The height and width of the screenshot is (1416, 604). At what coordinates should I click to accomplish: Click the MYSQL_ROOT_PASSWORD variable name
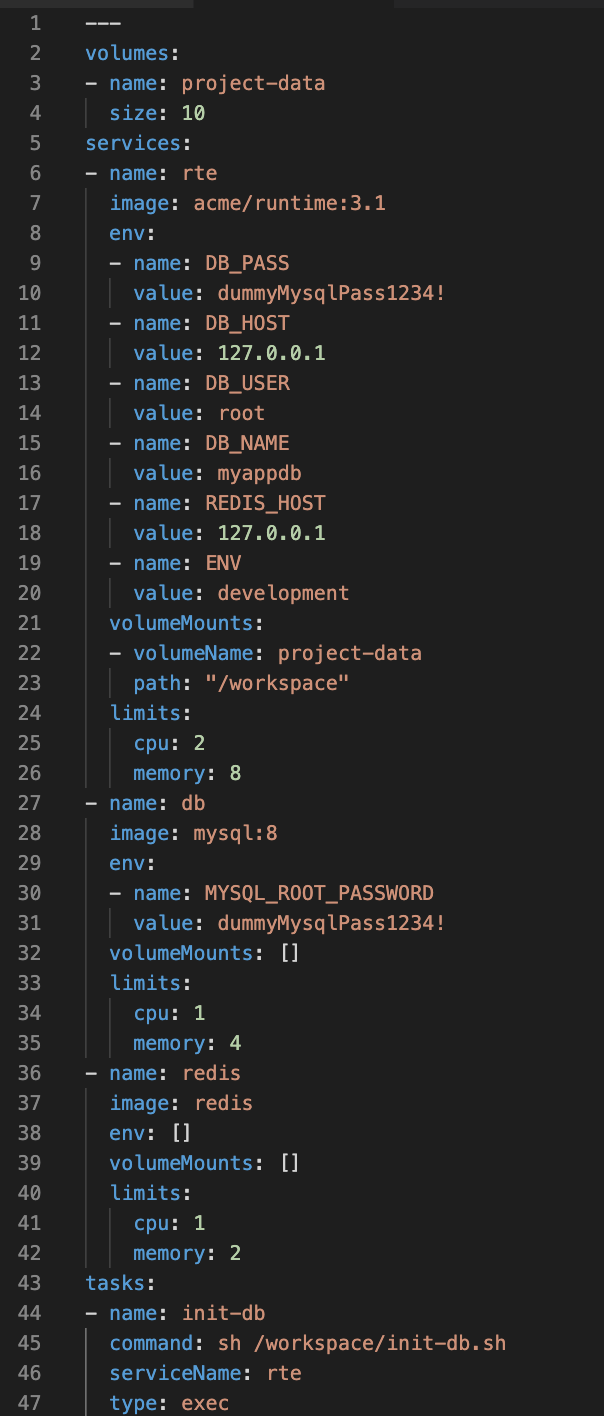[x=319, y=893]
